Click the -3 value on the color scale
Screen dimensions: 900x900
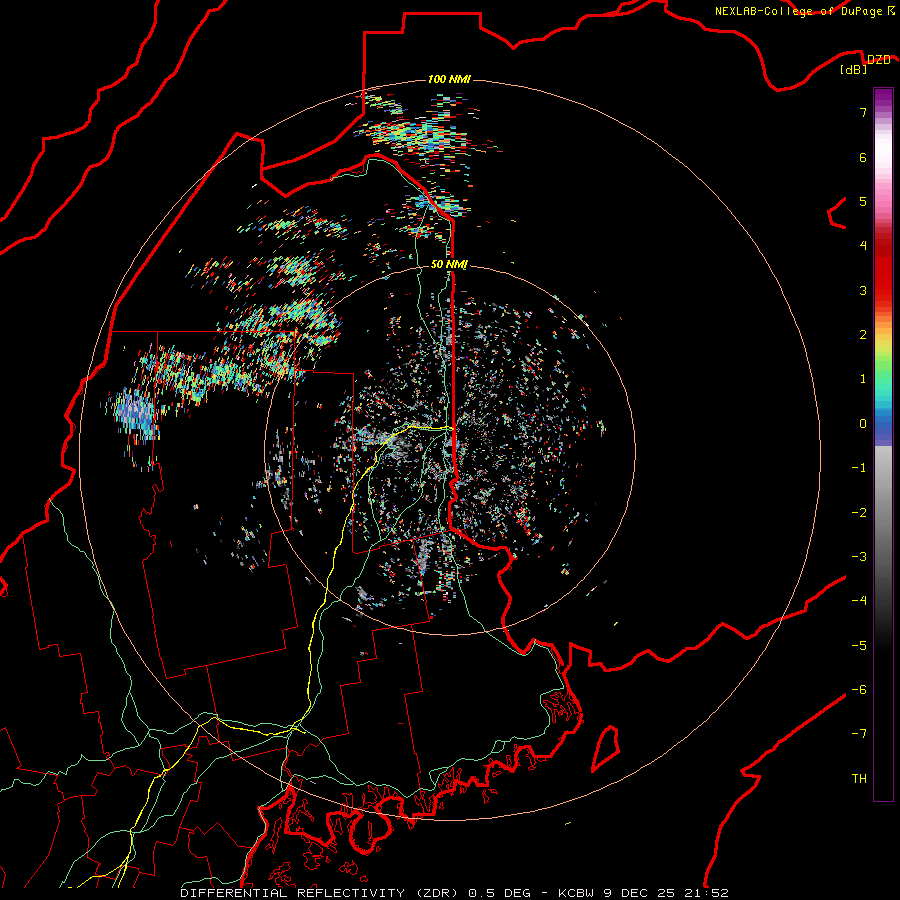pos(859,557)
